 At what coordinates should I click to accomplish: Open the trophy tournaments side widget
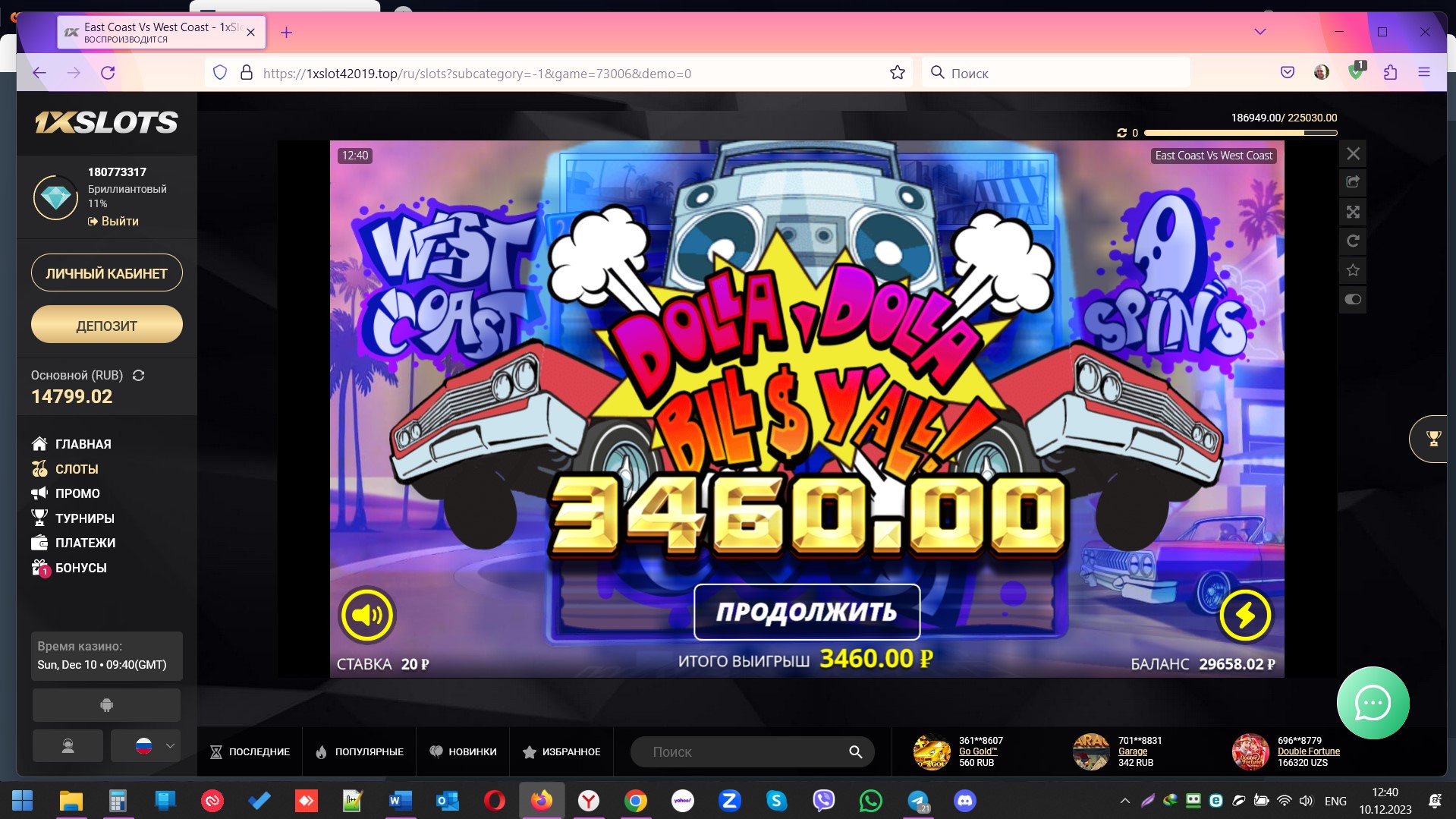point(1432,439)
